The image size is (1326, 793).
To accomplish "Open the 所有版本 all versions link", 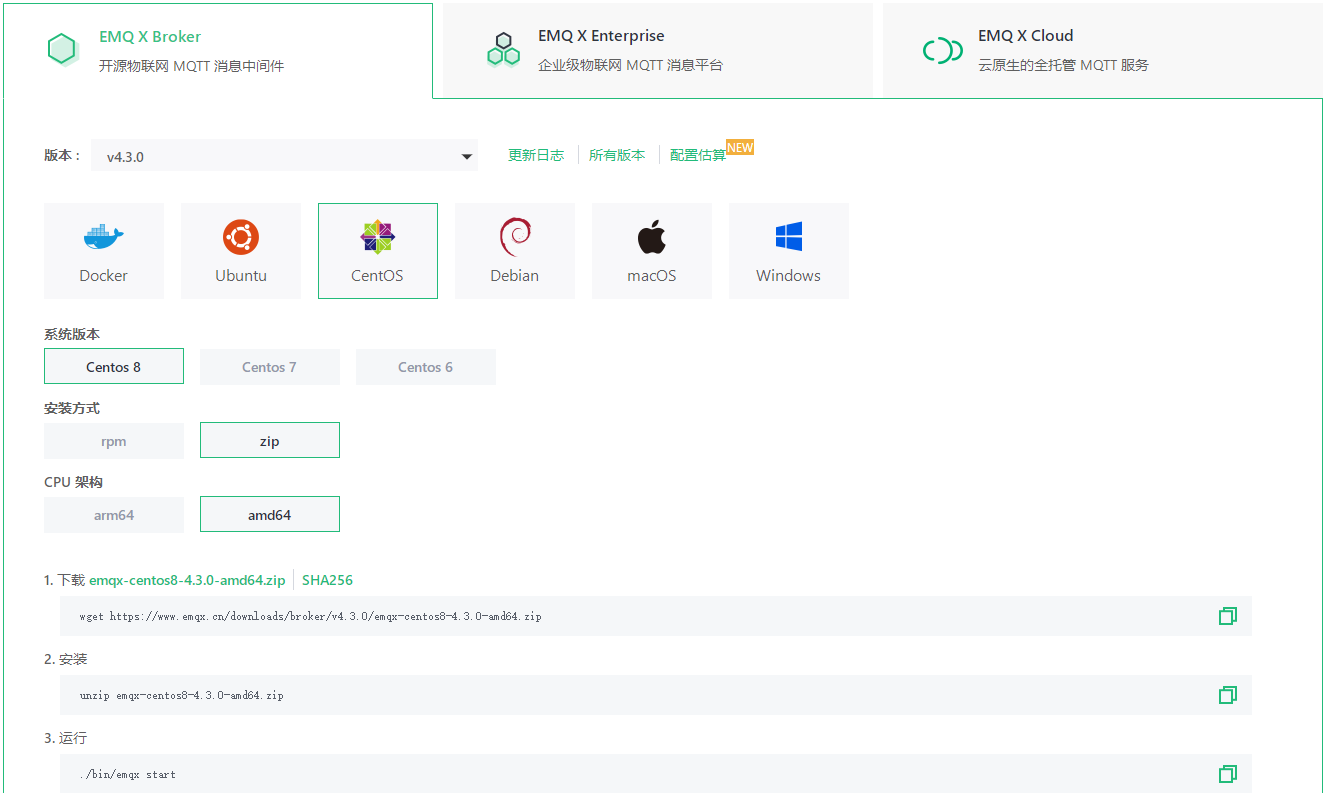I will pyautogui.click(x=617, y=155).
